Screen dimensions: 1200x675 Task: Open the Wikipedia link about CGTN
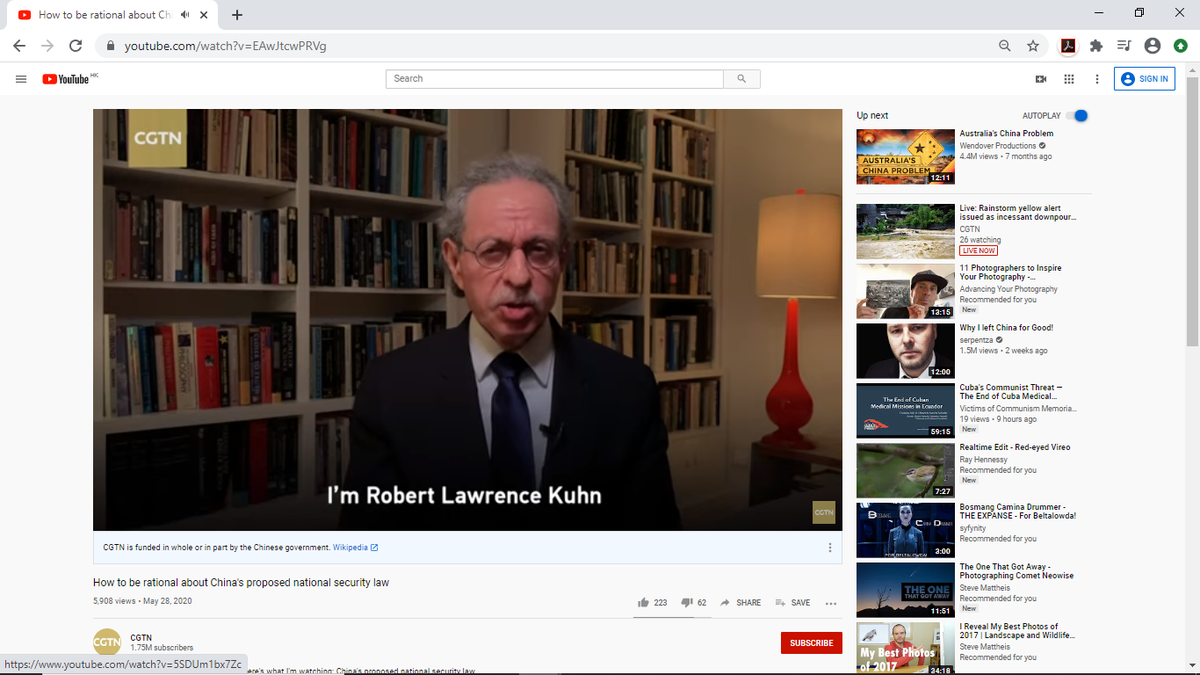point(354,547)
